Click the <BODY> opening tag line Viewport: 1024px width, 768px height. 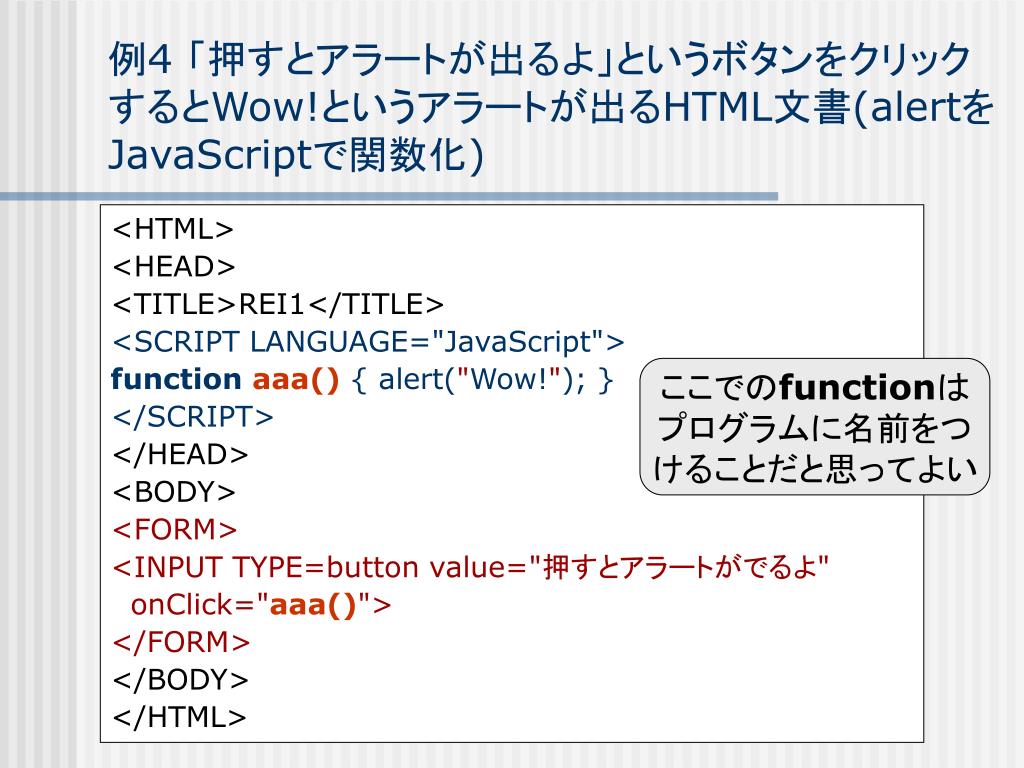174,492
